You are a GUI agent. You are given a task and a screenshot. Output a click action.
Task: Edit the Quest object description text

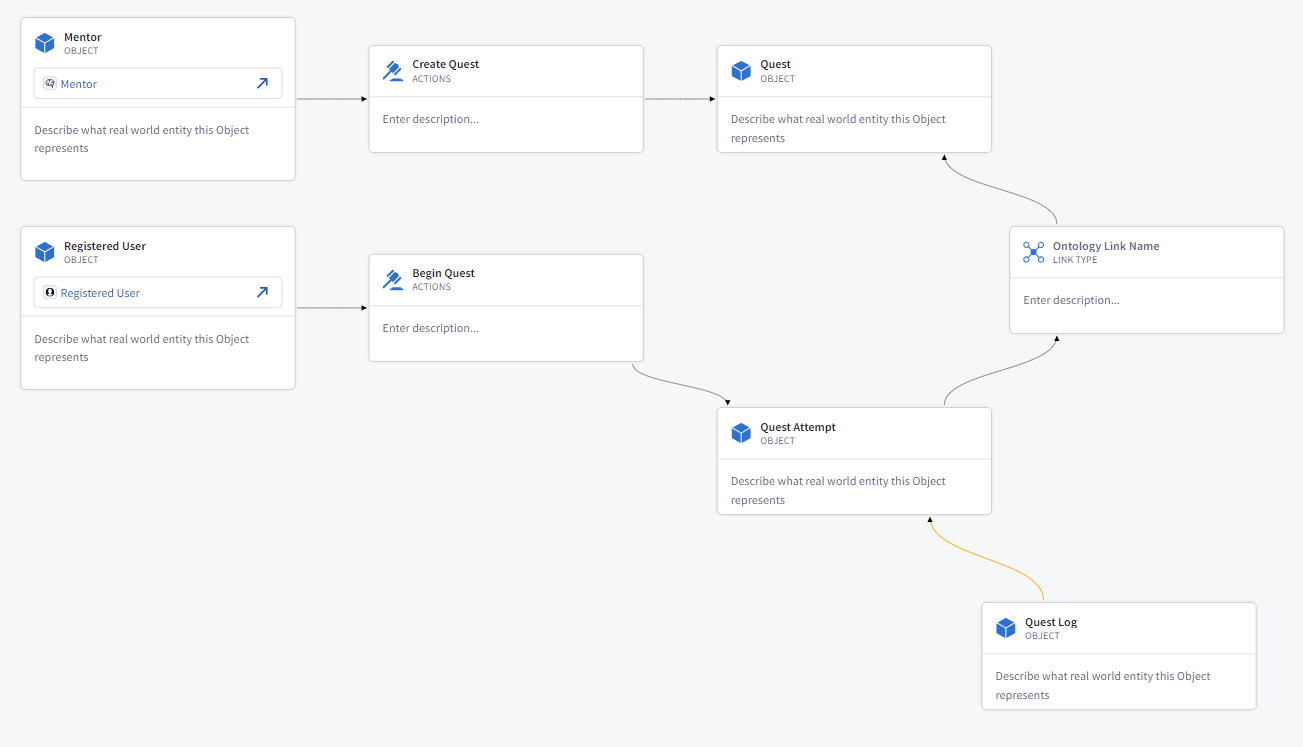click(x=838, y=128)
